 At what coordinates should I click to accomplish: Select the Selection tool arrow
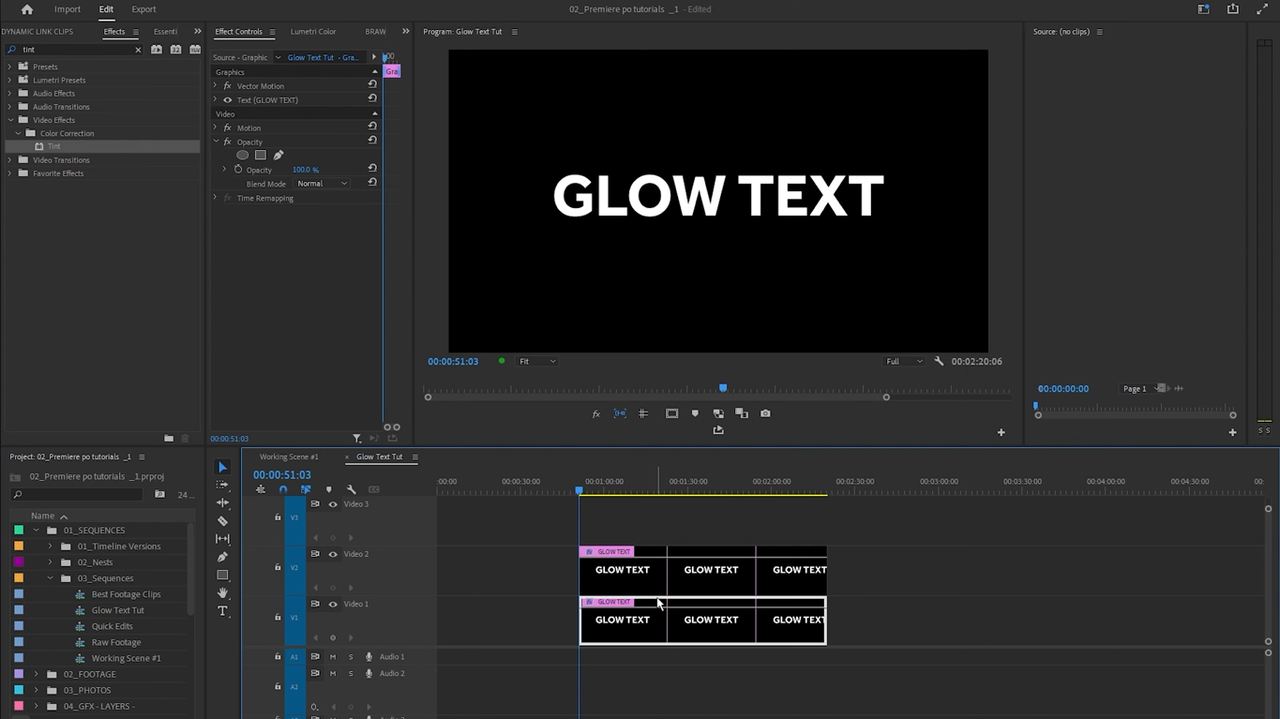coord(222,467)
